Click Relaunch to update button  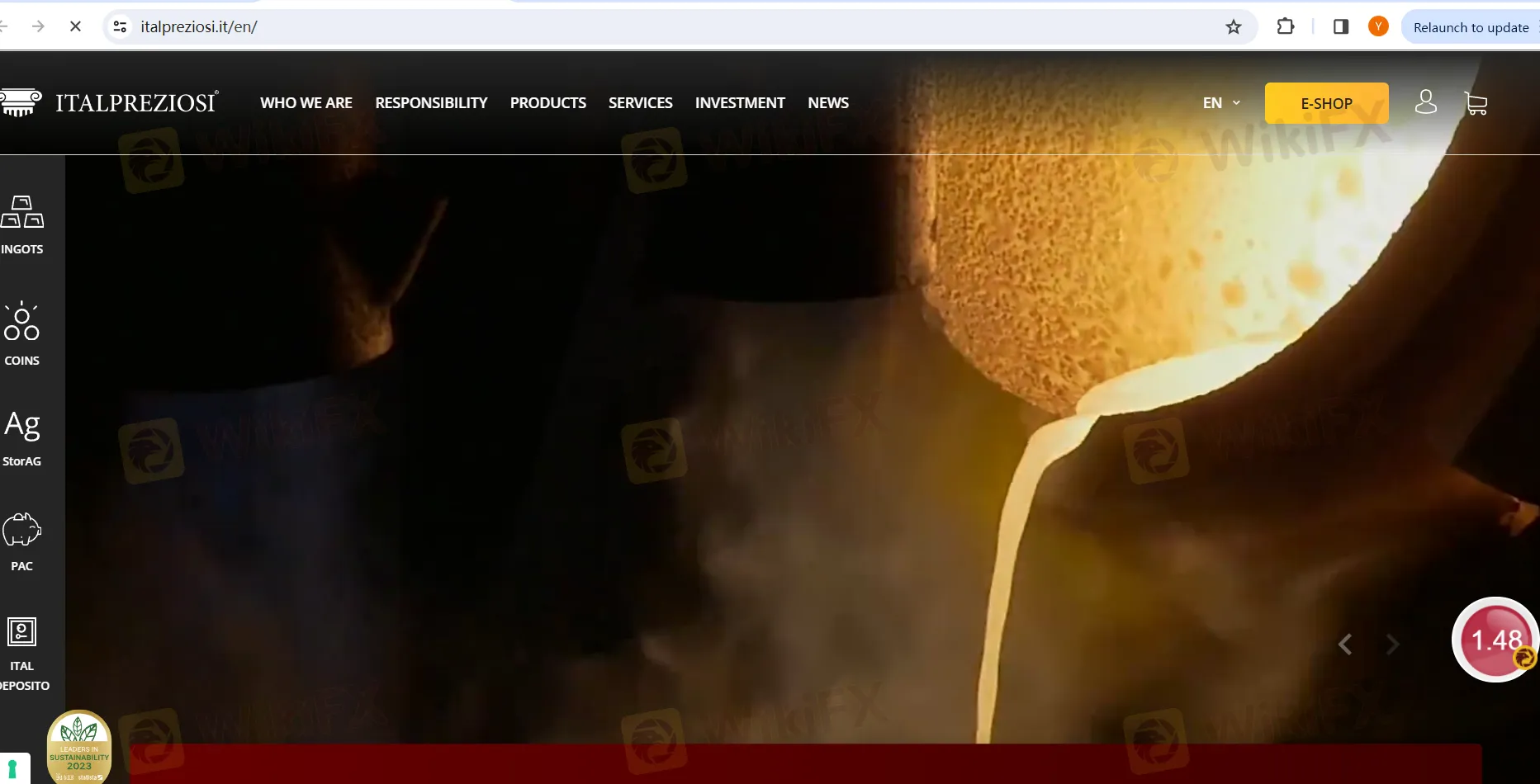(1471, 27)
